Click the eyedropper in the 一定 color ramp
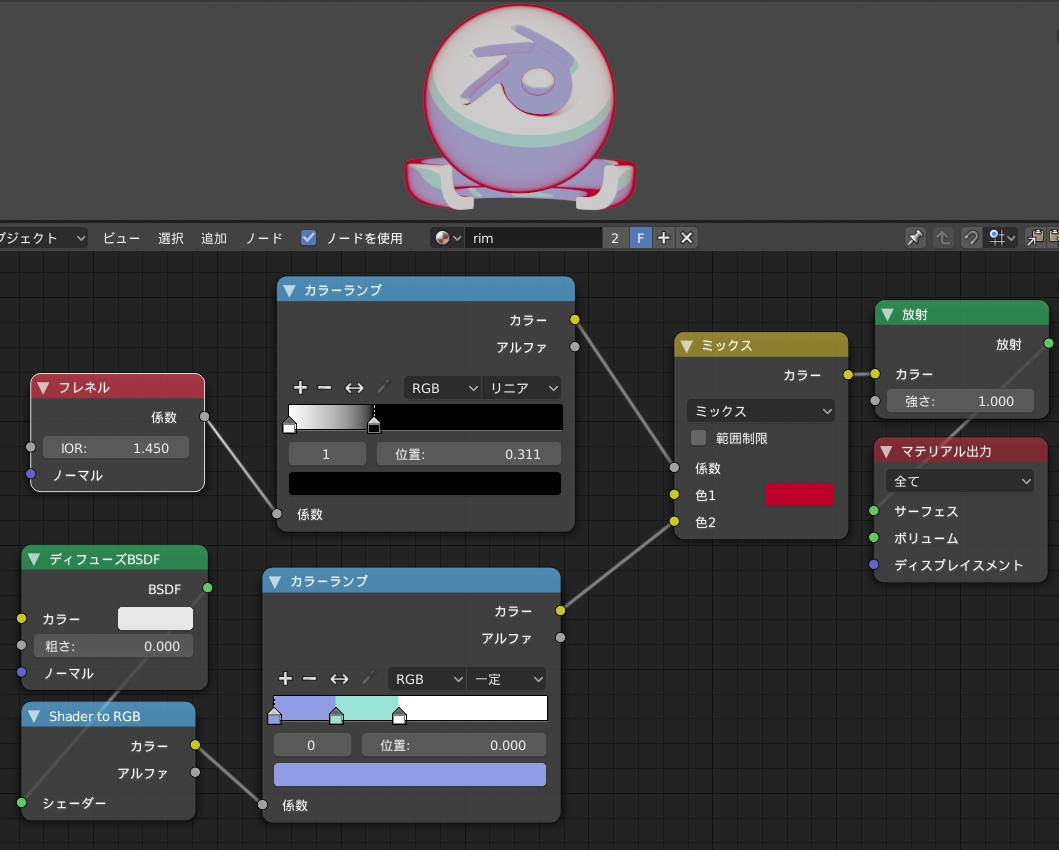Viewport: 1059px width, 850px height. click(369, 678)
